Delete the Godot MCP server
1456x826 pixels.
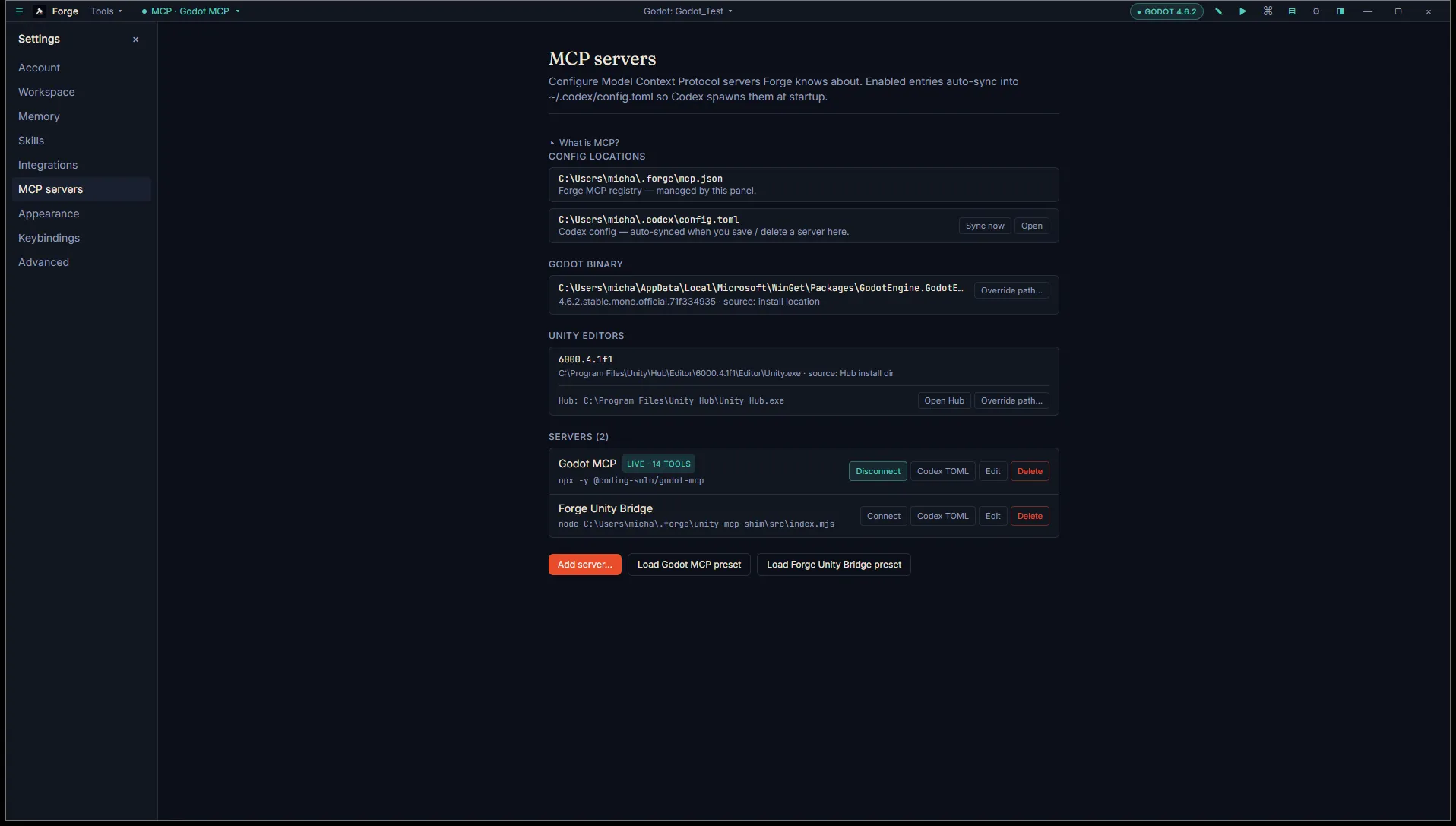1030,471
